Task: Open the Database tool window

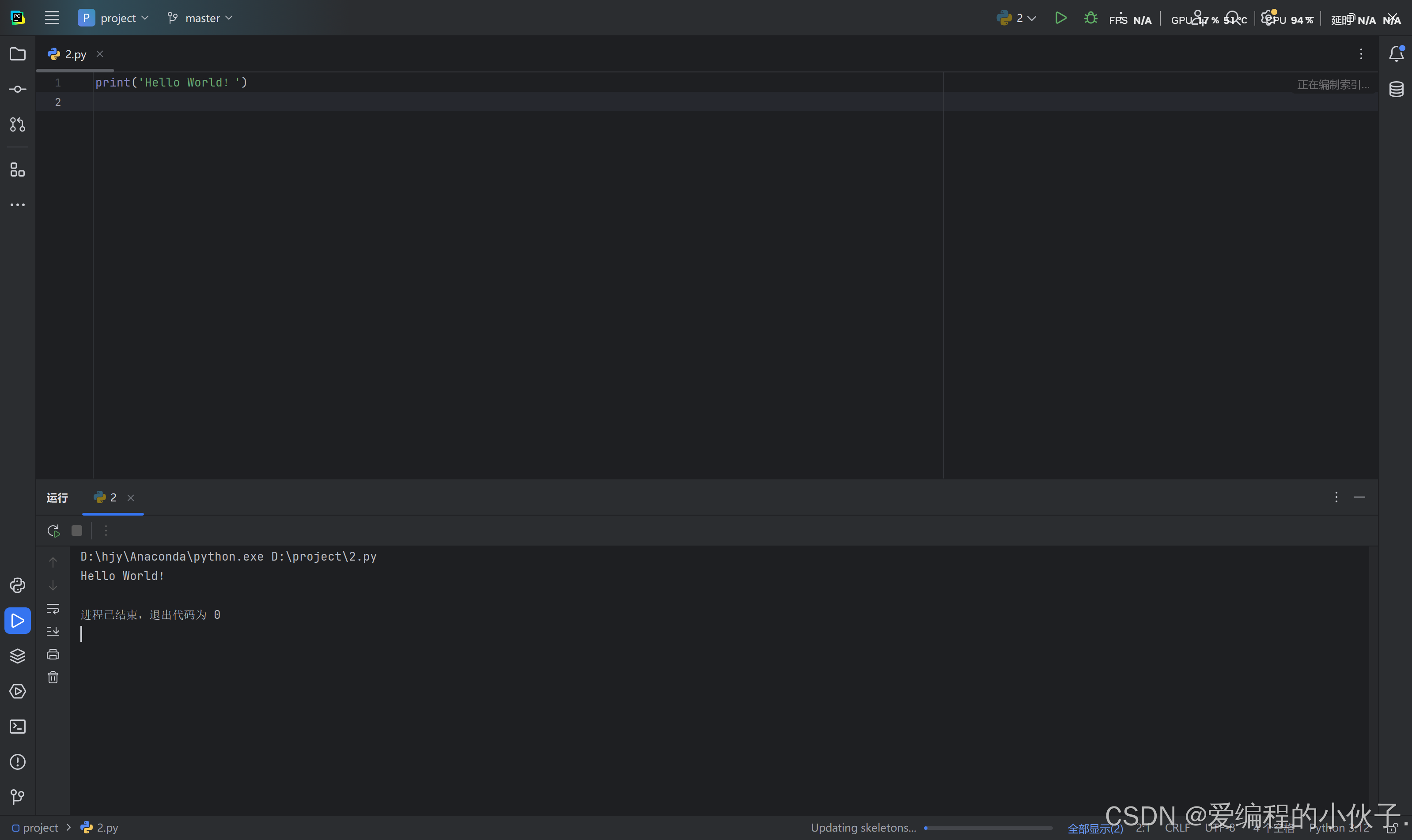Action: click(x=1396, y=90)
